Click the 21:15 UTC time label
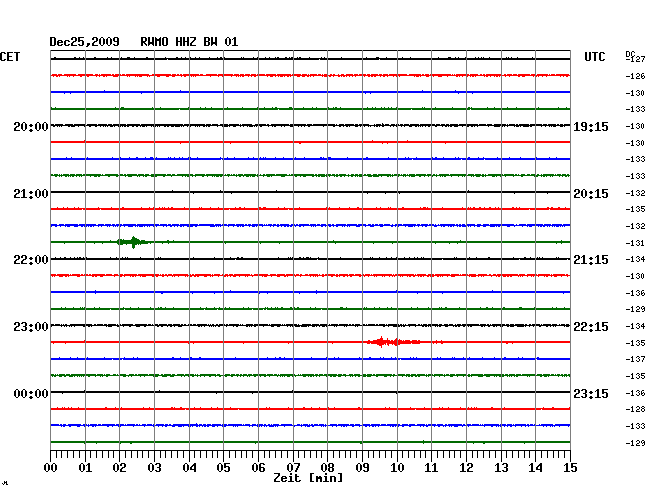650x494 pixels. (x=591, y=260)
